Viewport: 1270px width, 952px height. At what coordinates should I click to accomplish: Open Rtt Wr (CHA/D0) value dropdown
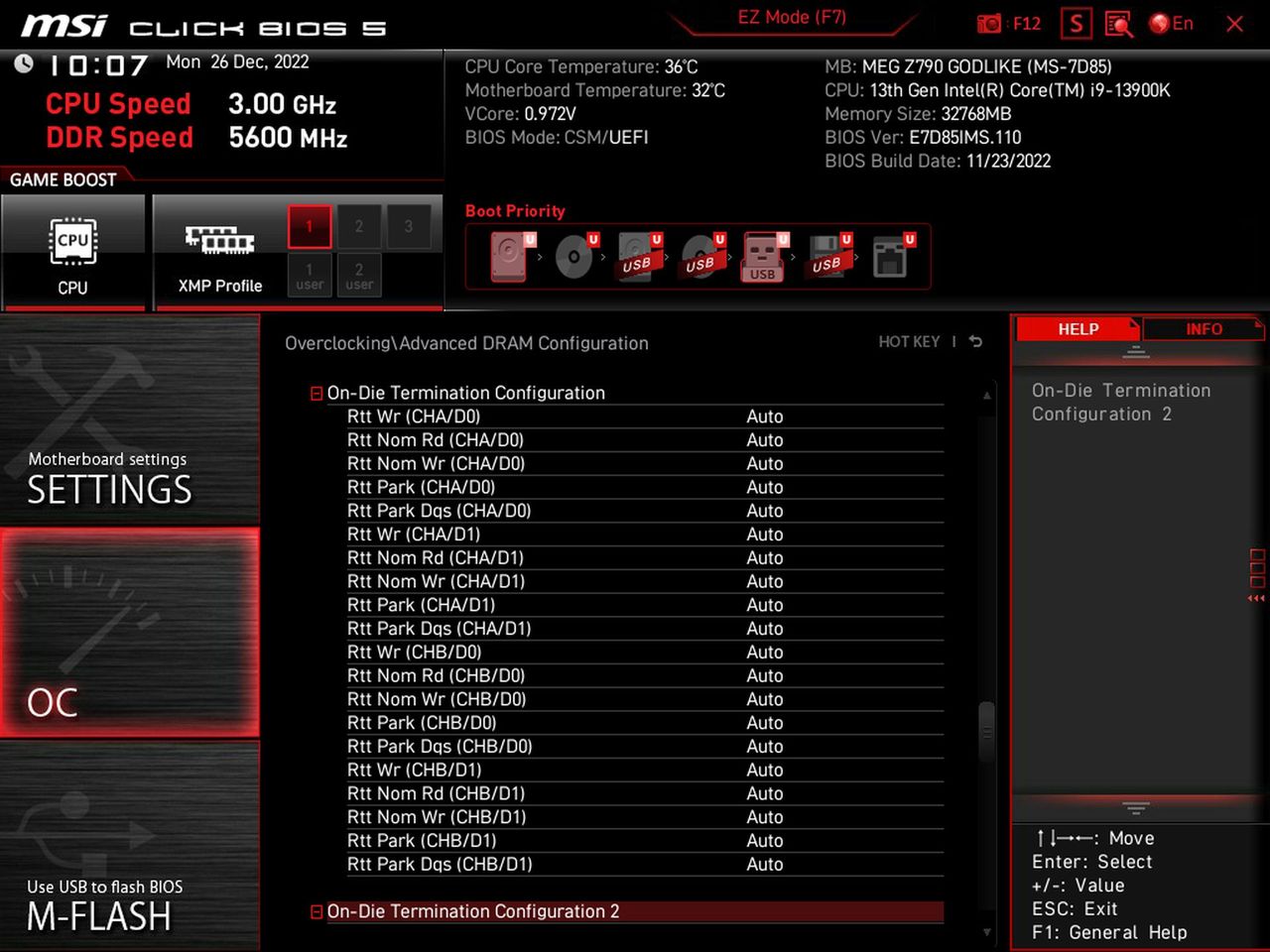point(764,416)
